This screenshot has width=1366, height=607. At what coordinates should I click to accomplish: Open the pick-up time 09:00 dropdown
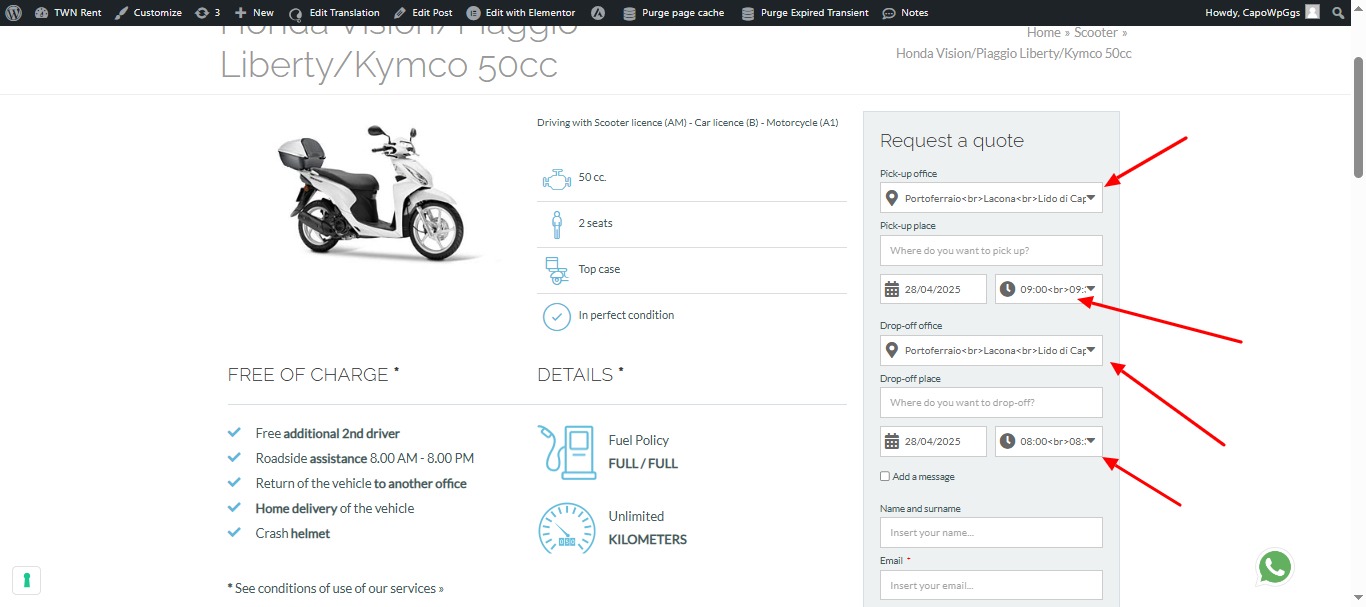click(1049, 289)
